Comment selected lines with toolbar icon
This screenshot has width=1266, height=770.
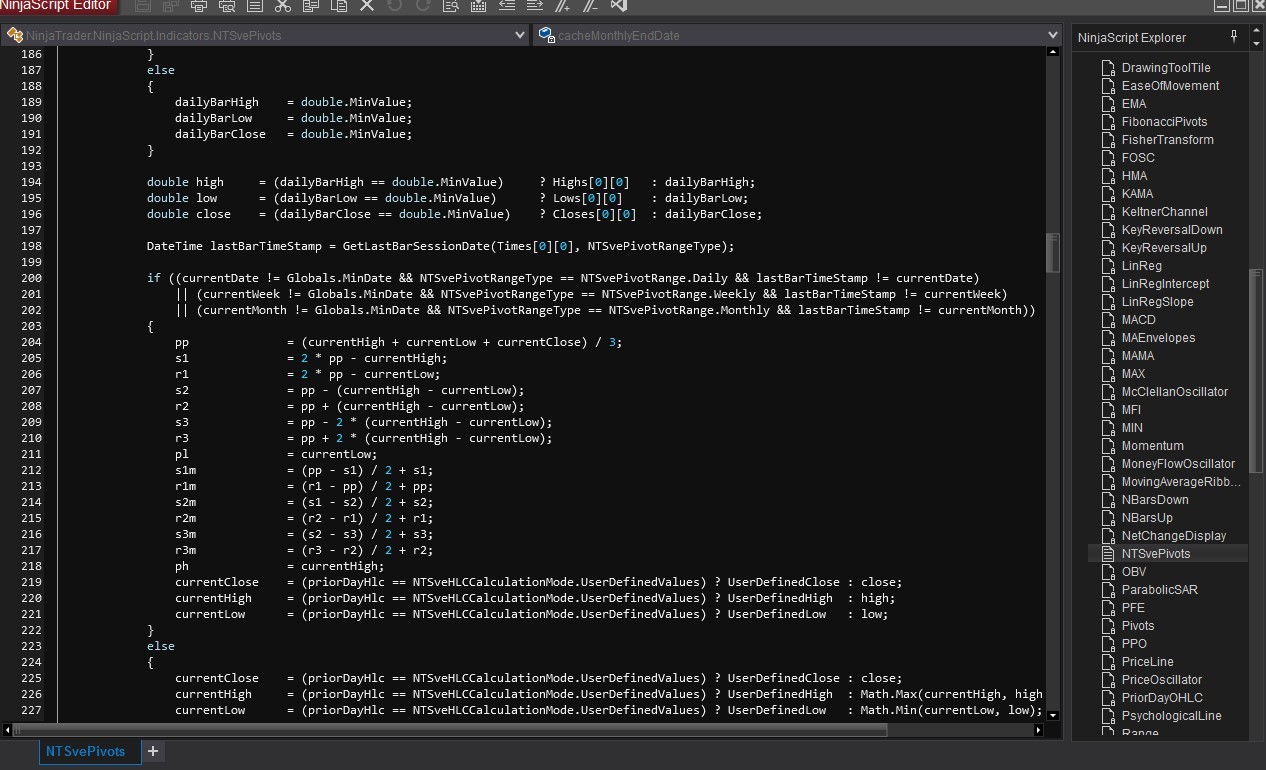pos(564,6)
